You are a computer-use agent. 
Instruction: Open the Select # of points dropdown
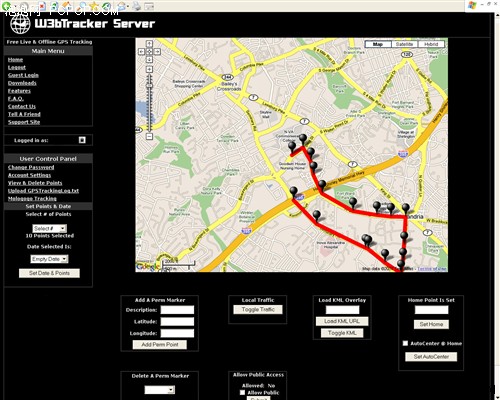coord(50,228)
